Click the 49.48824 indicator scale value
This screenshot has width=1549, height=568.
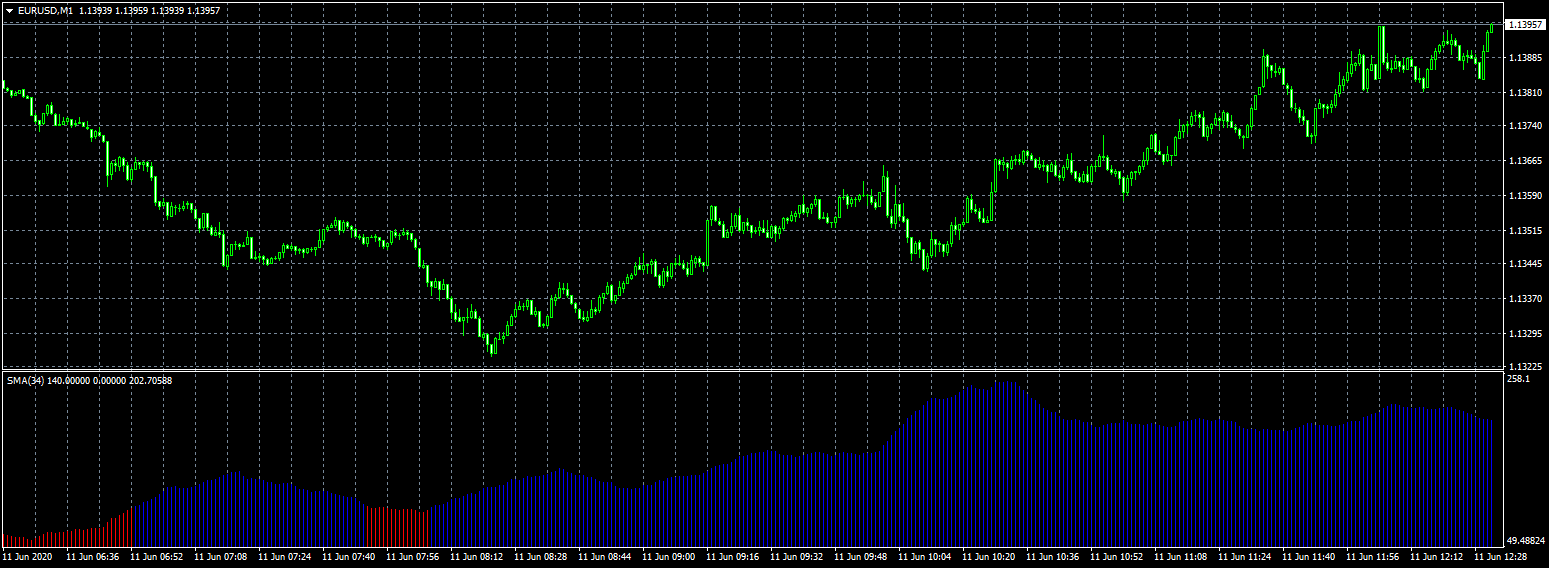1527,541
